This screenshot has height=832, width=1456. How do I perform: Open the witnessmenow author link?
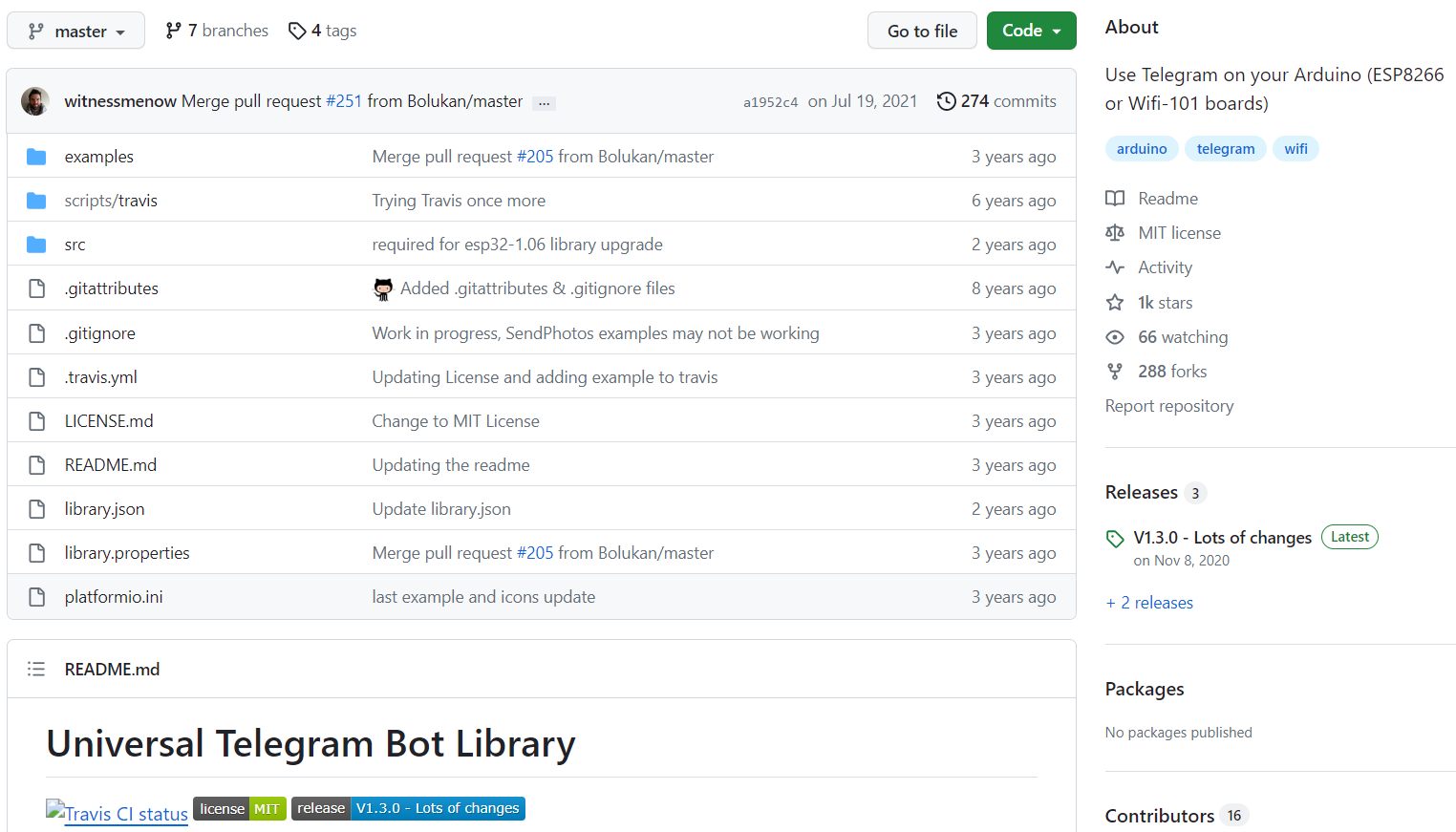120,101
